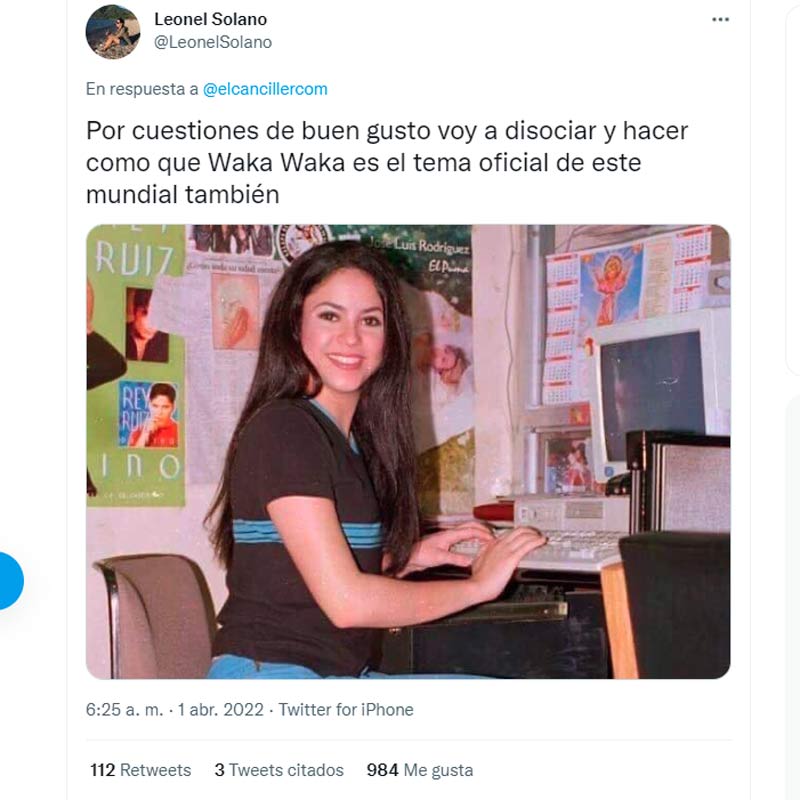Click the Twitter for iPhone source link

(x=346, y=710)
